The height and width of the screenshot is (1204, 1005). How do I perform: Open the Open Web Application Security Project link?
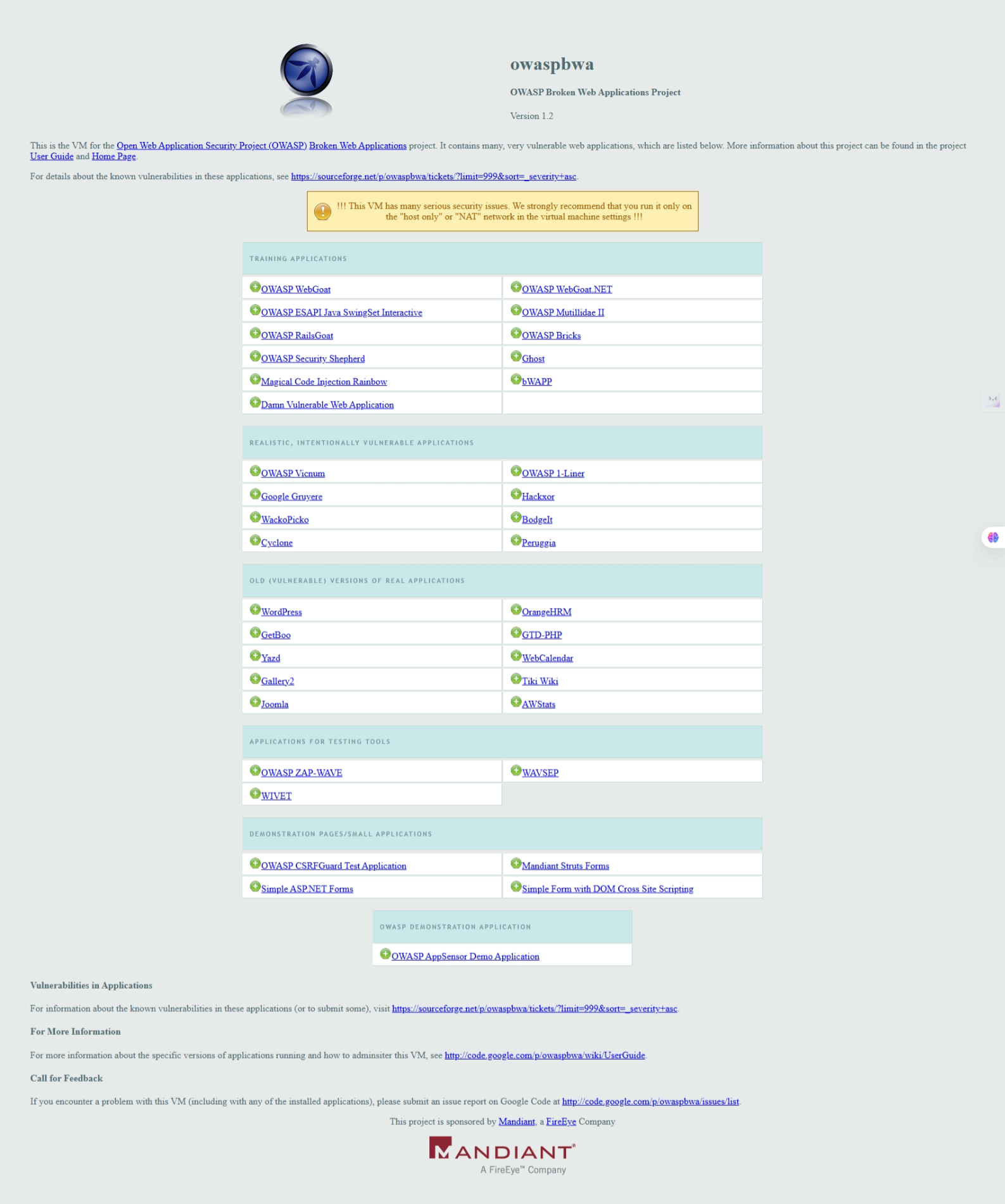[212, 146]
